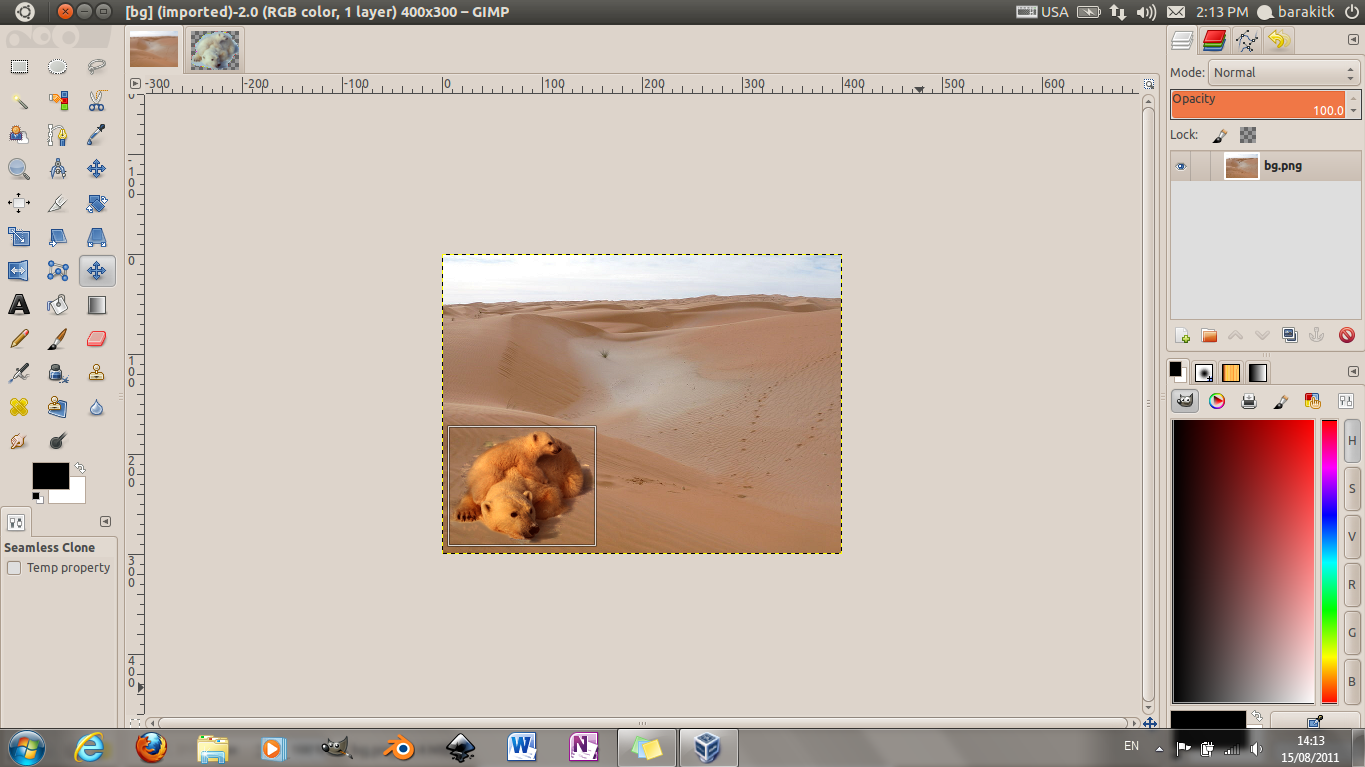The width and height of the screenshot is (1365, 767).
Task: Select the Paintbrush tool
Action: (x=58, y=339)
